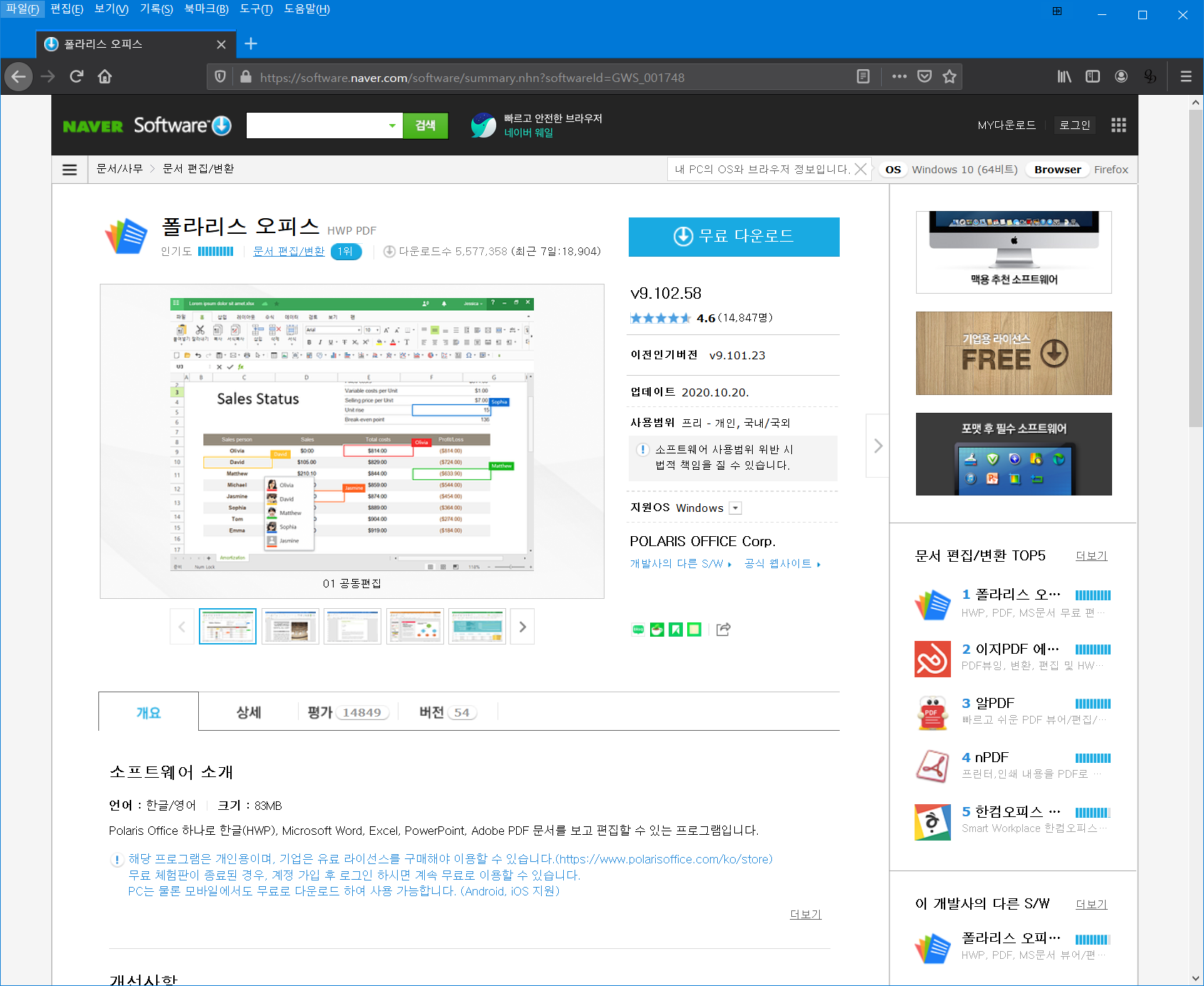
Task: Click the 무료 다운로드 button
Action: point(734,237)
